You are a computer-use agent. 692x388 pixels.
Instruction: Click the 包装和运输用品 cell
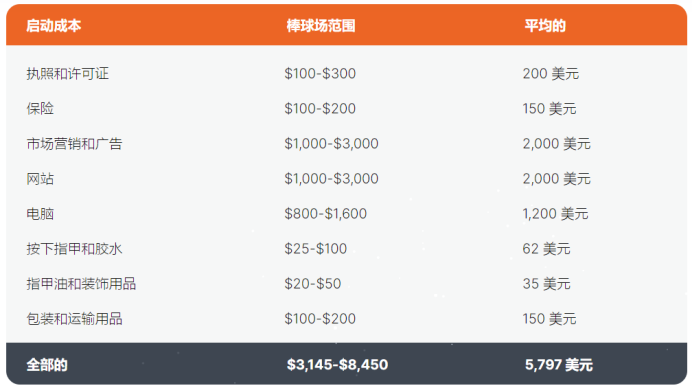tap(74, 319)
